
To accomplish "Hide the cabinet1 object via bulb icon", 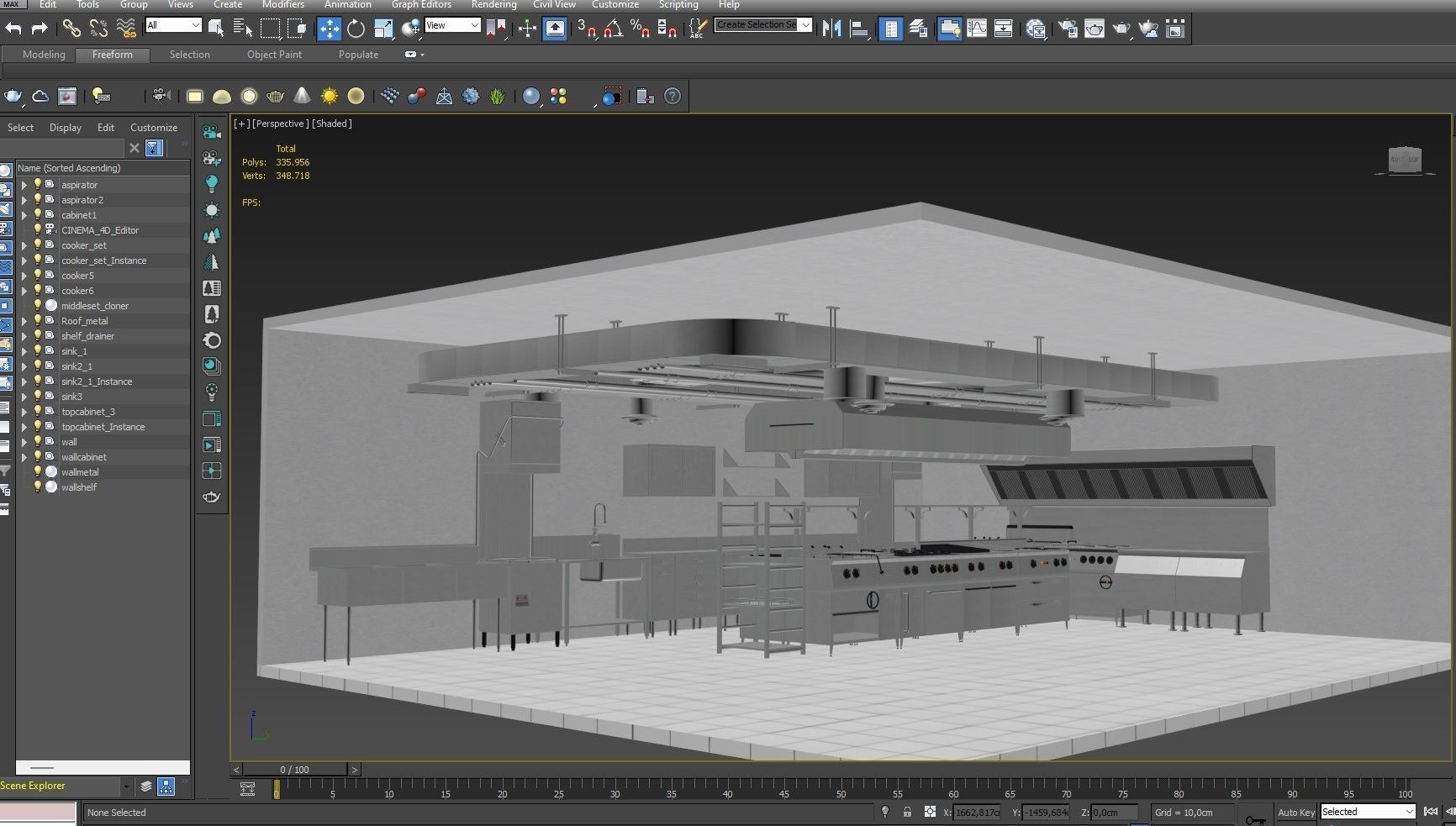I will [x=37, y=215].
